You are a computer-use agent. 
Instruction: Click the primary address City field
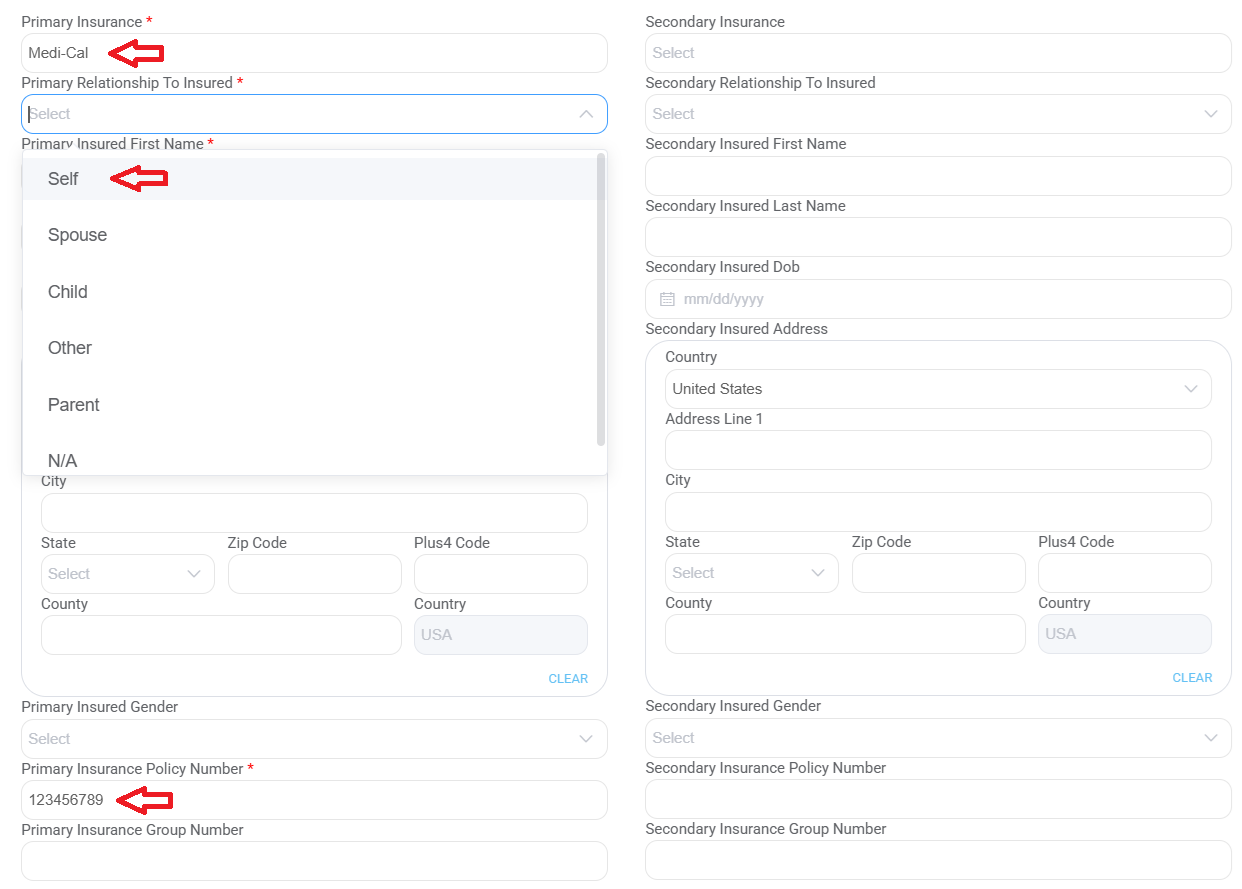click(314, 513)
